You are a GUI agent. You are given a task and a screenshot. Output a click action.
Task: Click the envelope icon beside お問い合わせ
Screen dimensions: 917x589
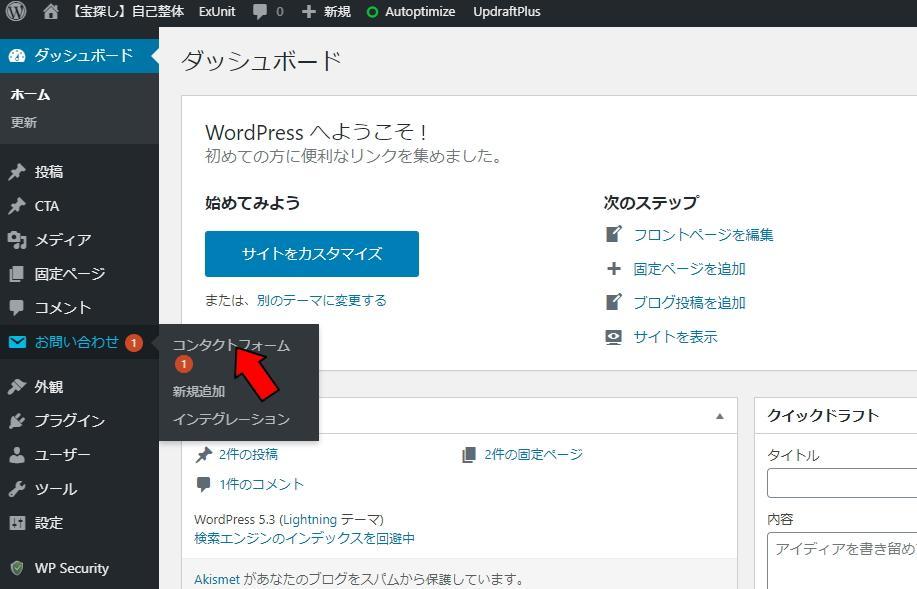(x=17, y=342)
